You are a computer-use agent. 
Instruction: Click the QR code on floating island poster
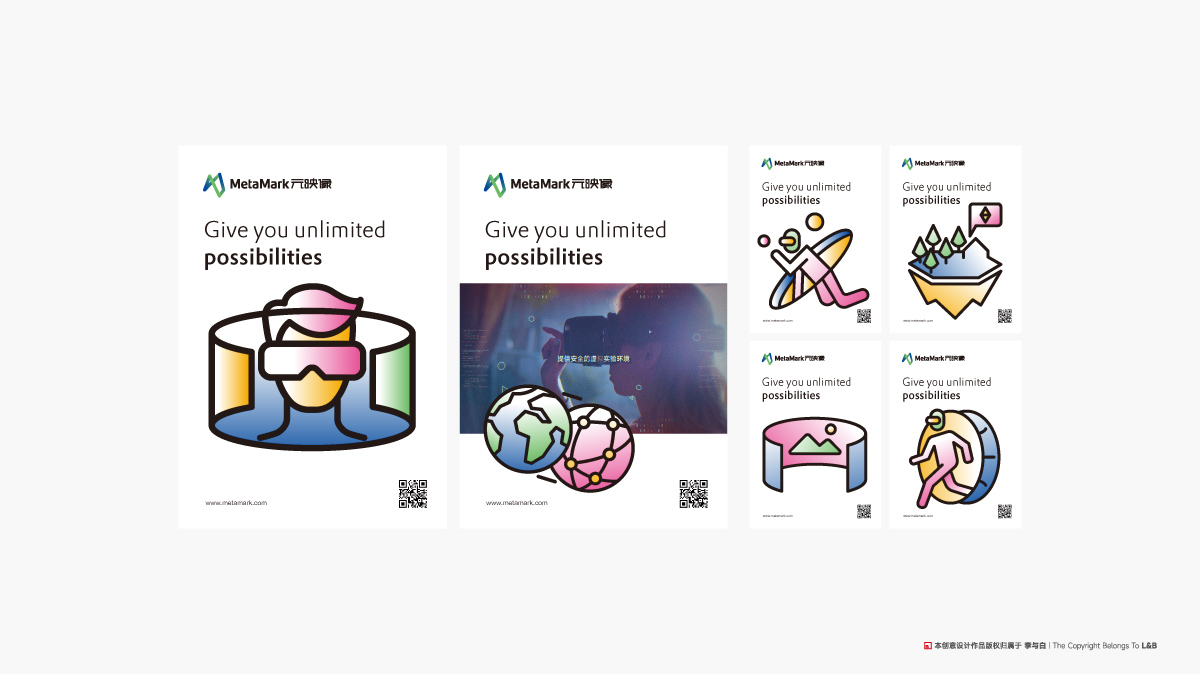1004,316
